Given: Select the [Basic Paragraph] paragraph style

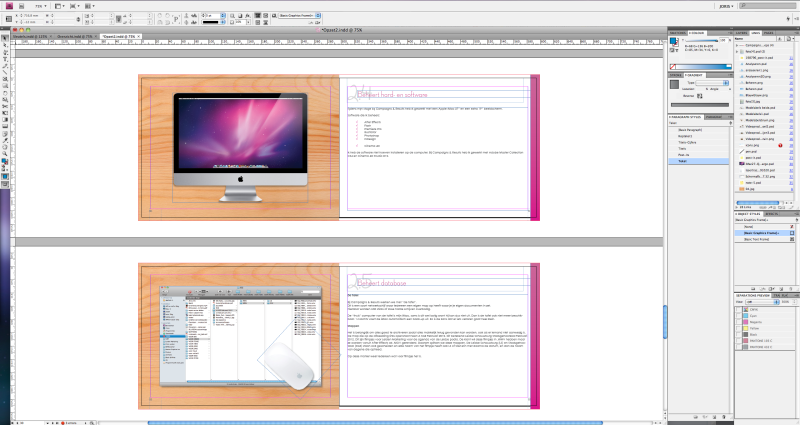Looking at the screenshot, I should click(x=699, y=130).
